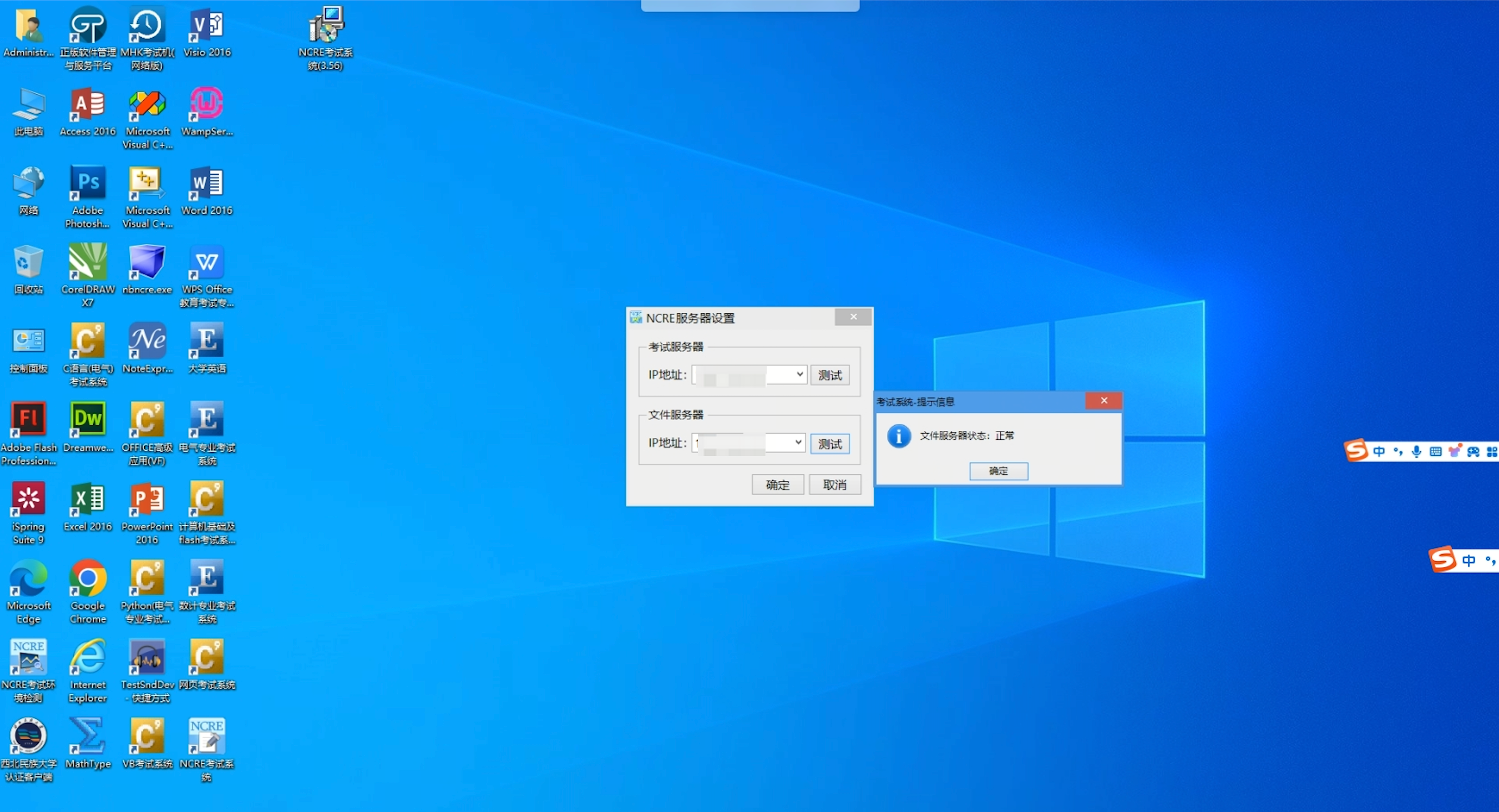Click 测试 for the 文件服务器

pyautogui.click(x=830, y=444)
